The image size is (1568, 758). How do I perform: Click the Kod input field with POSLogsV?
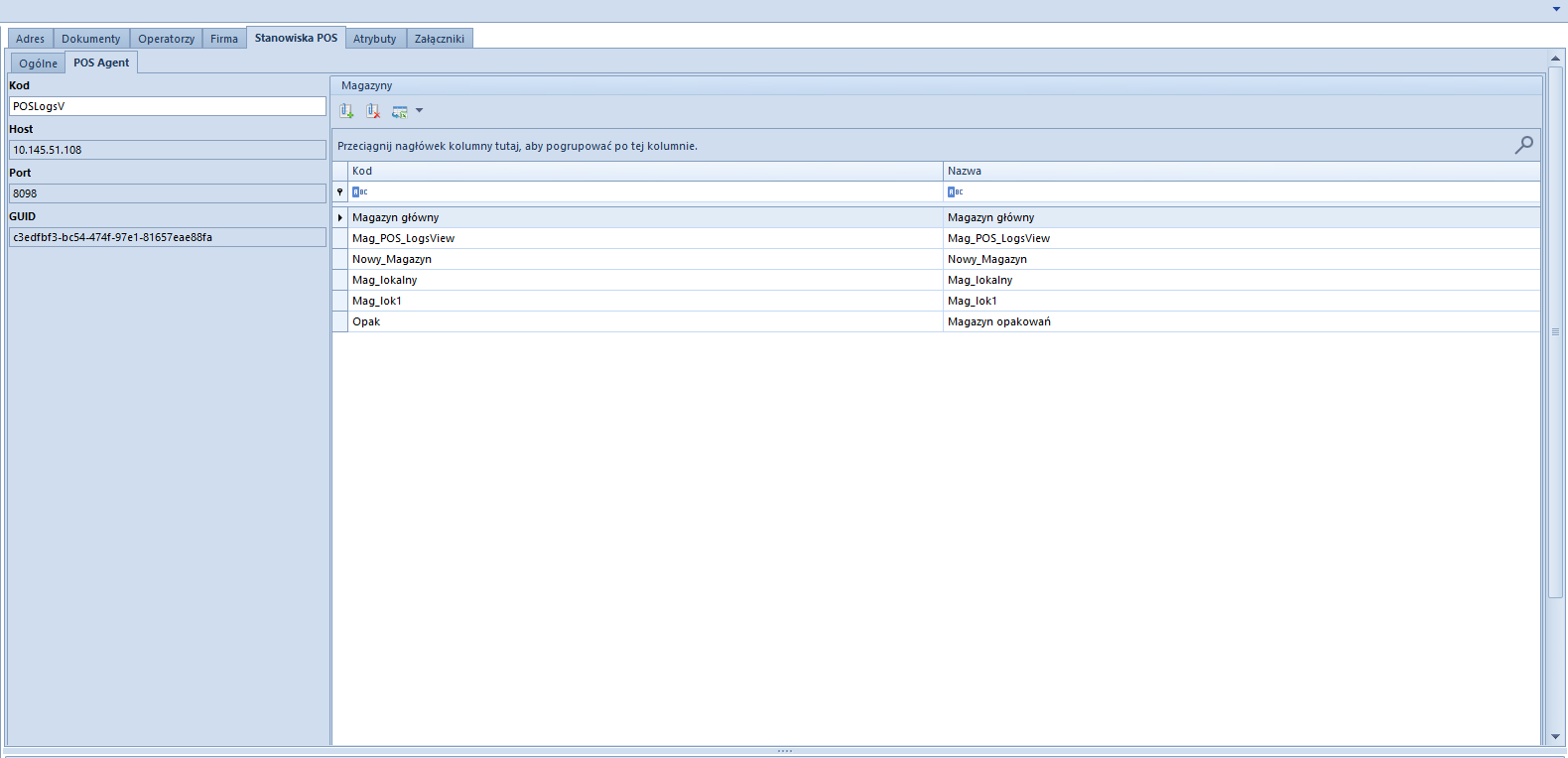tap(168, 106)
